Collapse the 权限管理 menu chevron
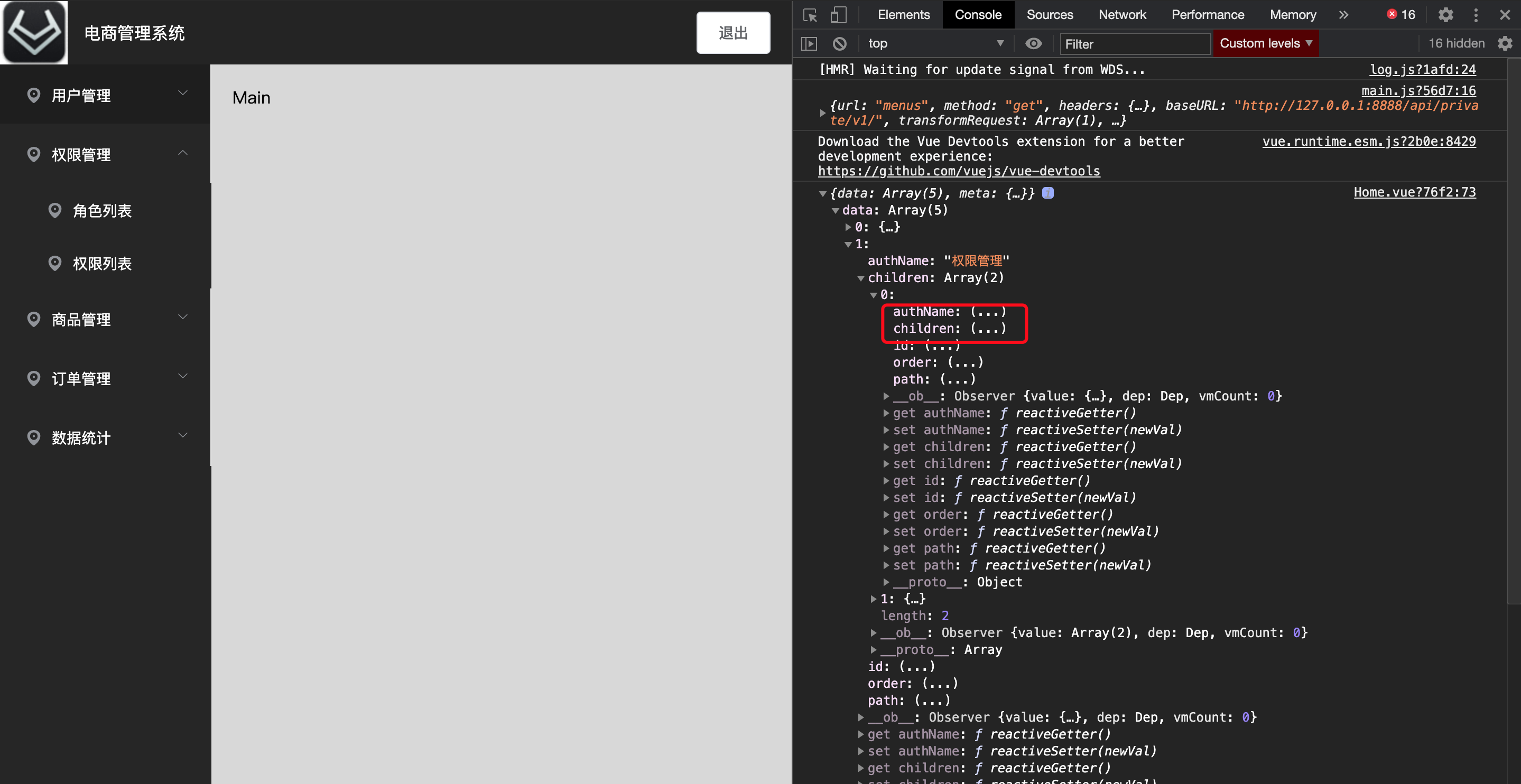 183,153
